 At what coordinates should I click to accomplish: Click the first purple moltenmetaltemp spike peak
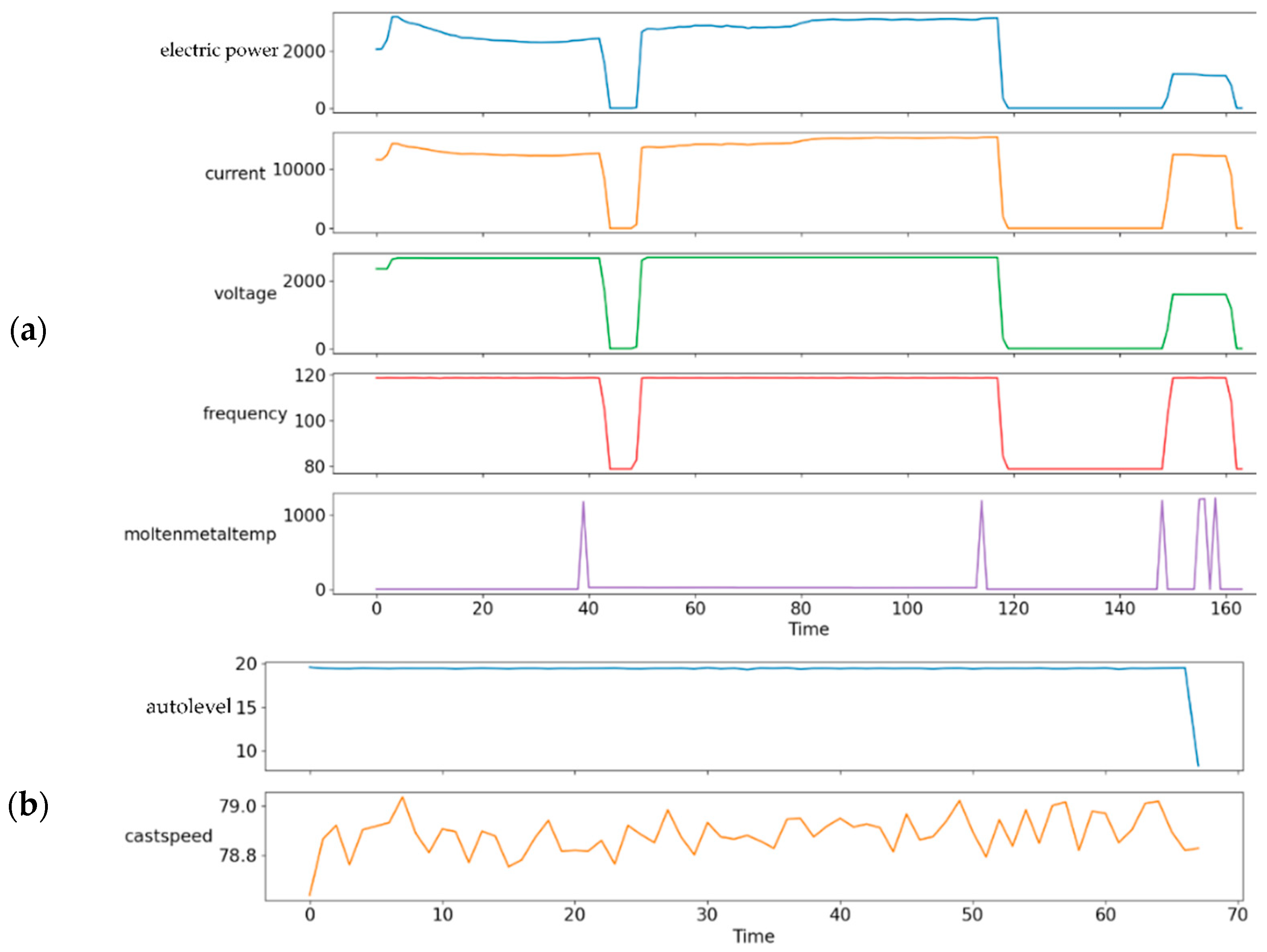coord(583,503)
